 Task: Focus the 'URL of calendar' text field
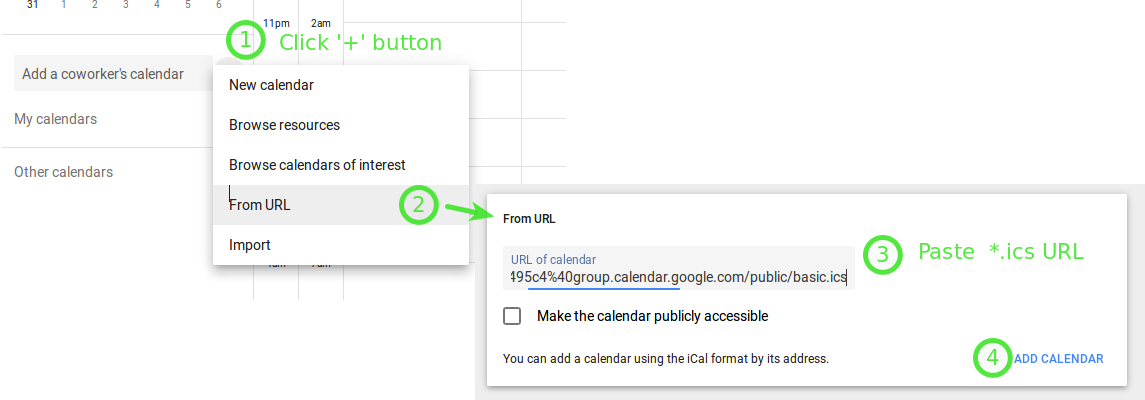click(678, 276)
